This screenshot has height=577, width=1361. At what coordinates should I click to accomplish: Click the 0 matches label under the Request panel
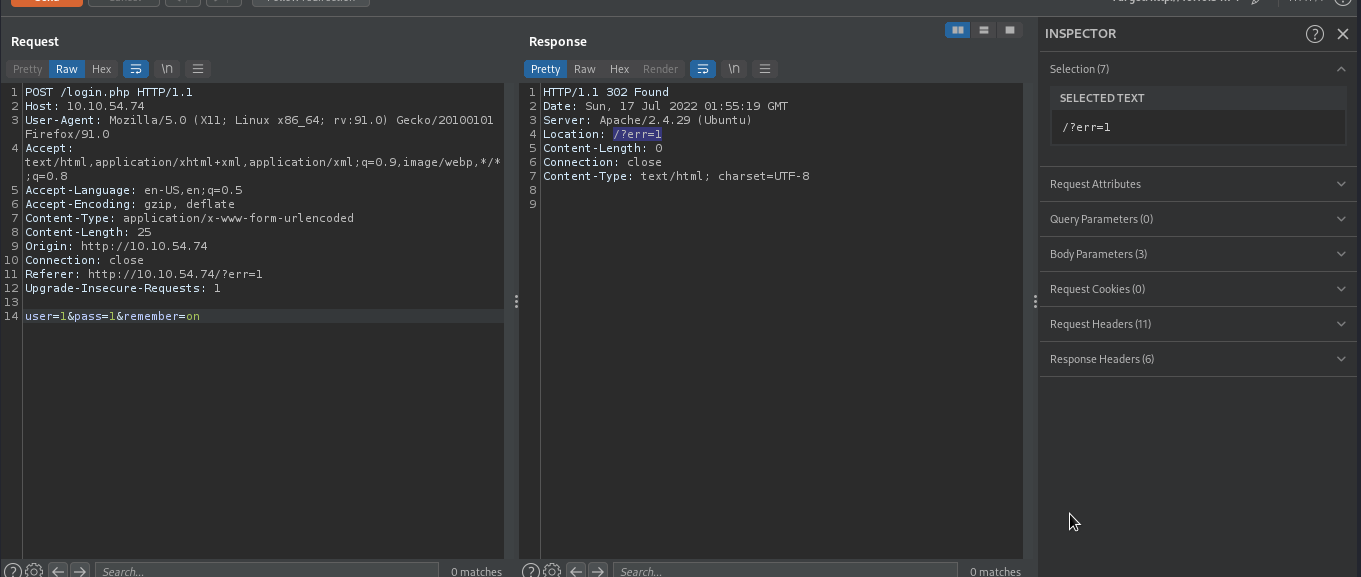[476, 572]
